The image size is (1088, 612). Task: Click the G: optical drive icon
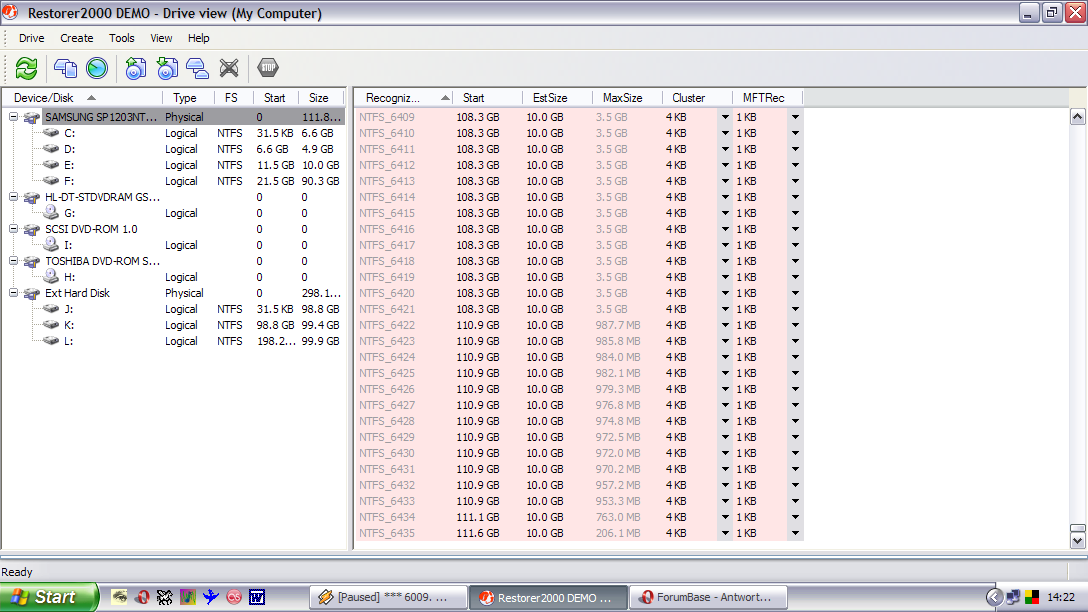(51, 212)
